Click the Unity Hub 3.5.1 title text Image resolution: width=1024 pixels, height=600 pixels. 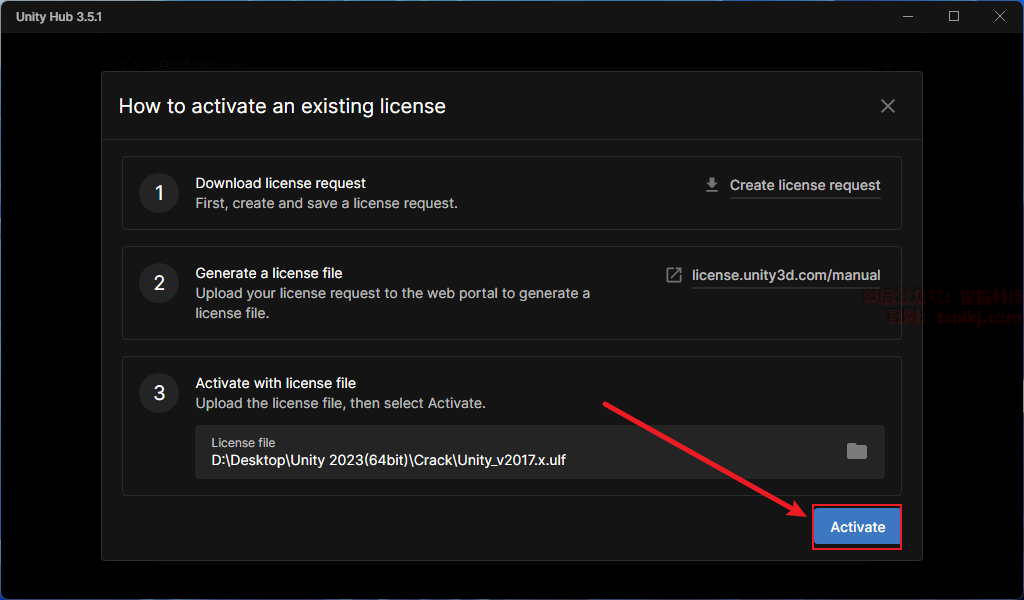click(x=59, y=17)
